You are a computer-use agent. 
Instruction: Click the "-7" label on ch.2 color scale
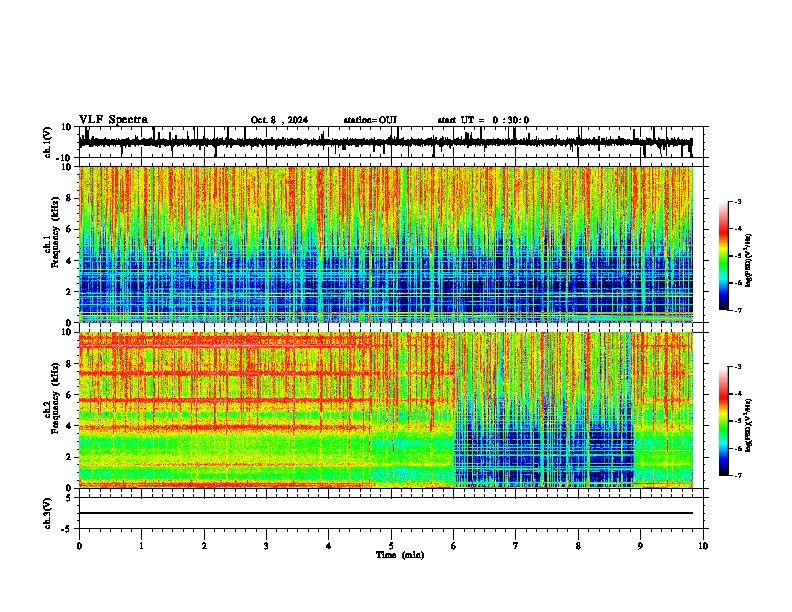click(x=738, y=475)
